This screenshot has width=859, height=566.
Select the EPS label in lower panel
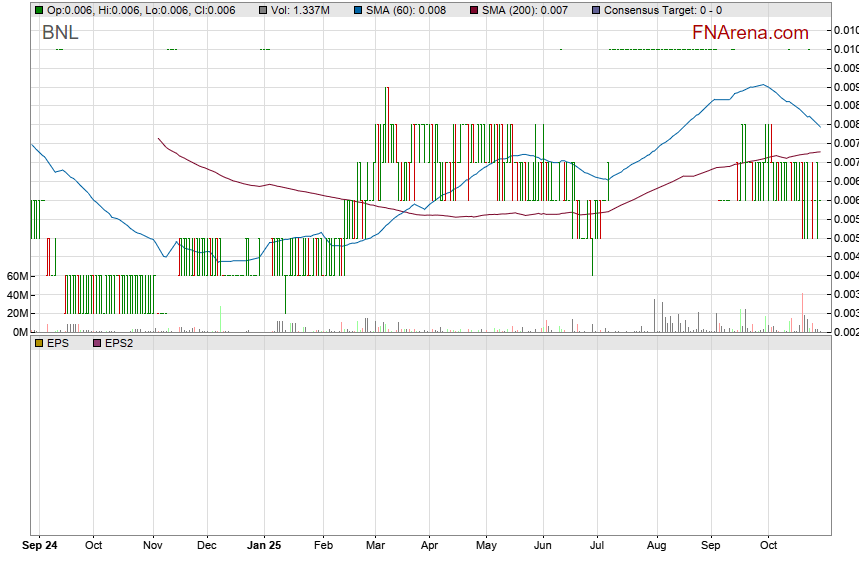coord(57,343)
